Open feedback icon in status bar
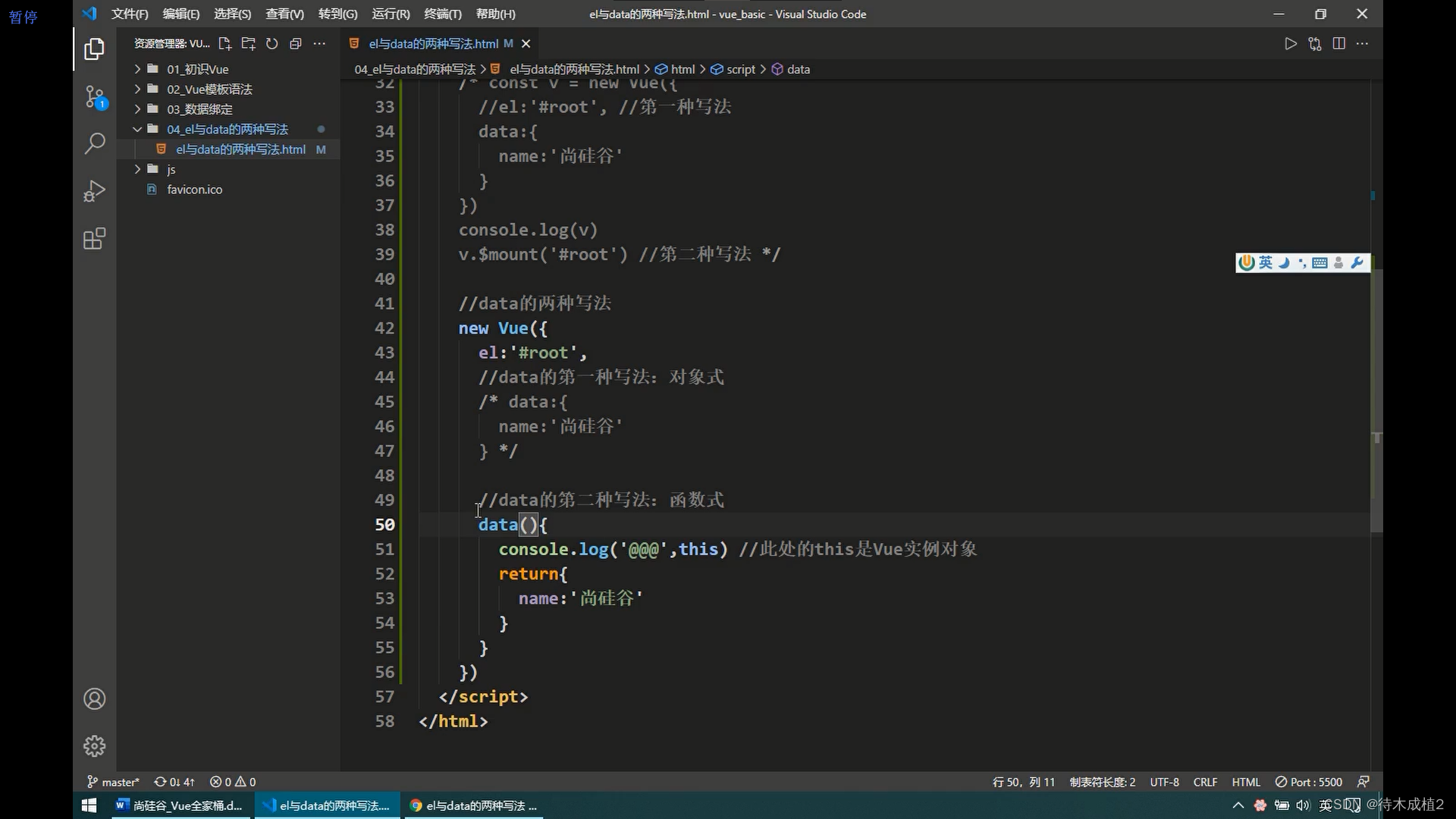1456x819 pixels. pos(1363,782)
